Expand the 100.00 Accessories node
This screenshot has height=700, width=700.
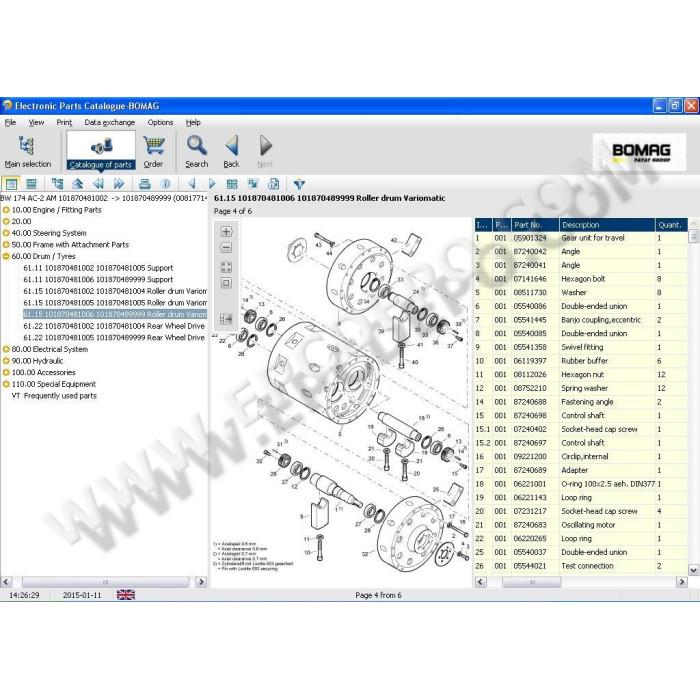(6, 372)
